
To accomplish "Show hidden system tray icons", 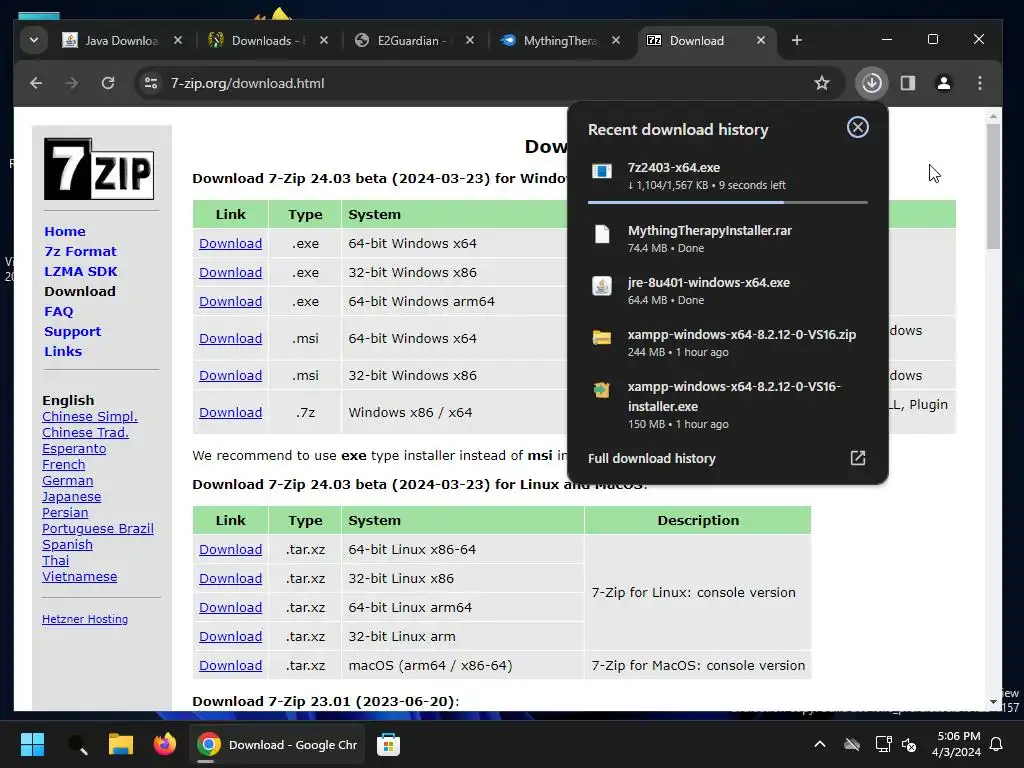I will [x=820, y=744].
